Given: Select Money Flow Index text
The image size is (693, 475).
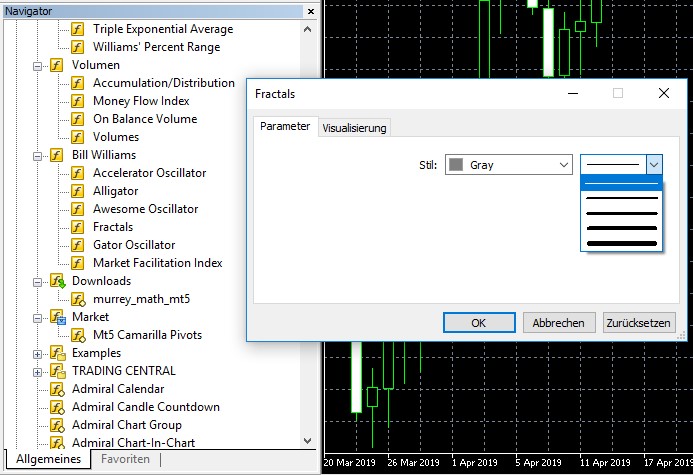Looking at the screenshot, I should tap(141, 101).
